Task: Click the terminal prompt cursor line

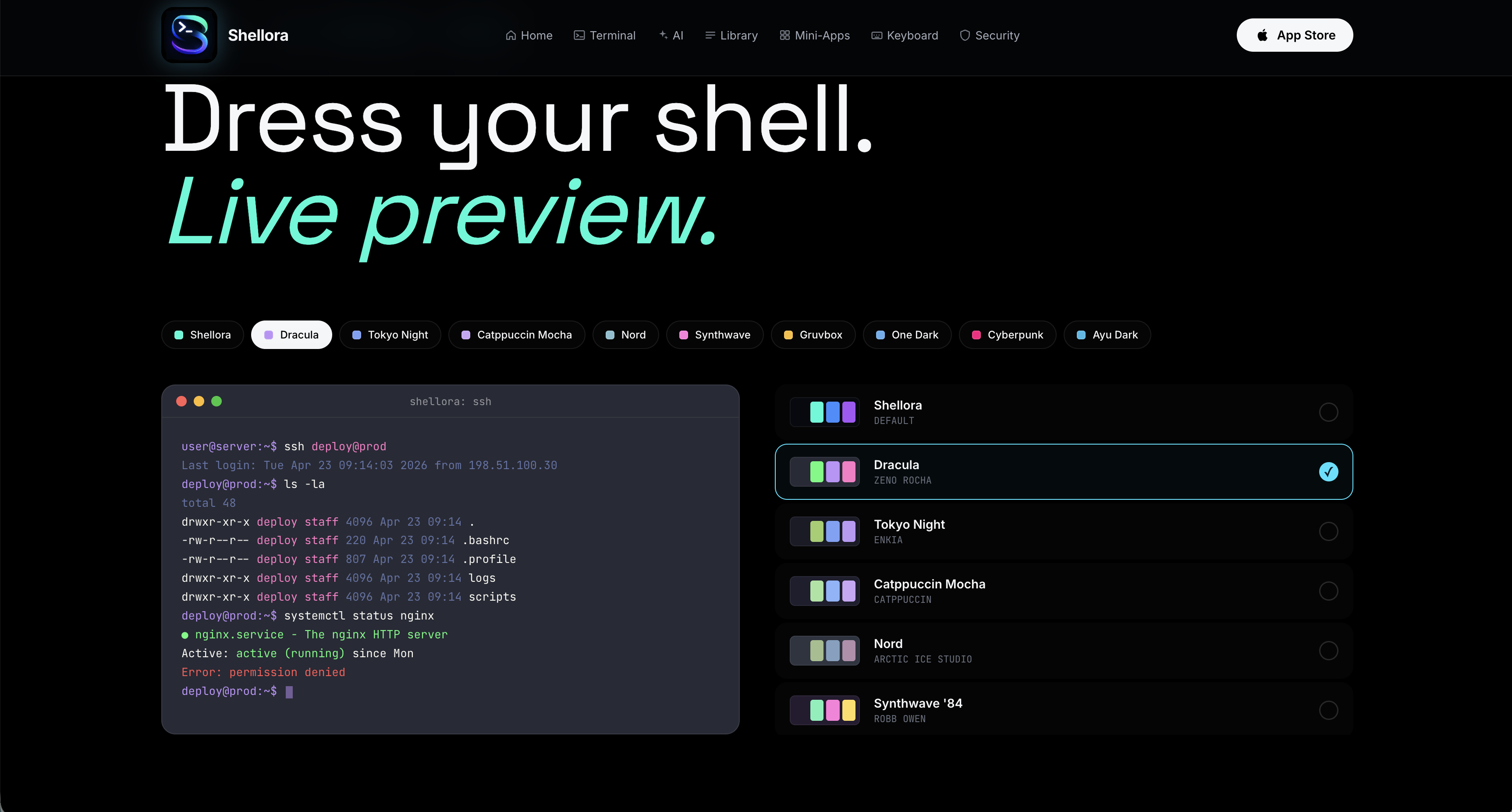Action: point(289,691)
